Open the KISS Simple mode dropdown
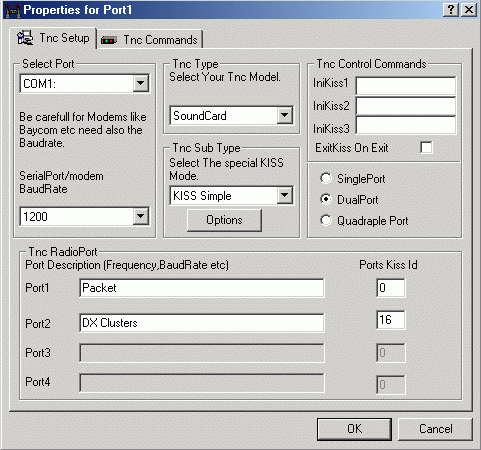This screenshot has width=481, height=450. pos(284,195)
